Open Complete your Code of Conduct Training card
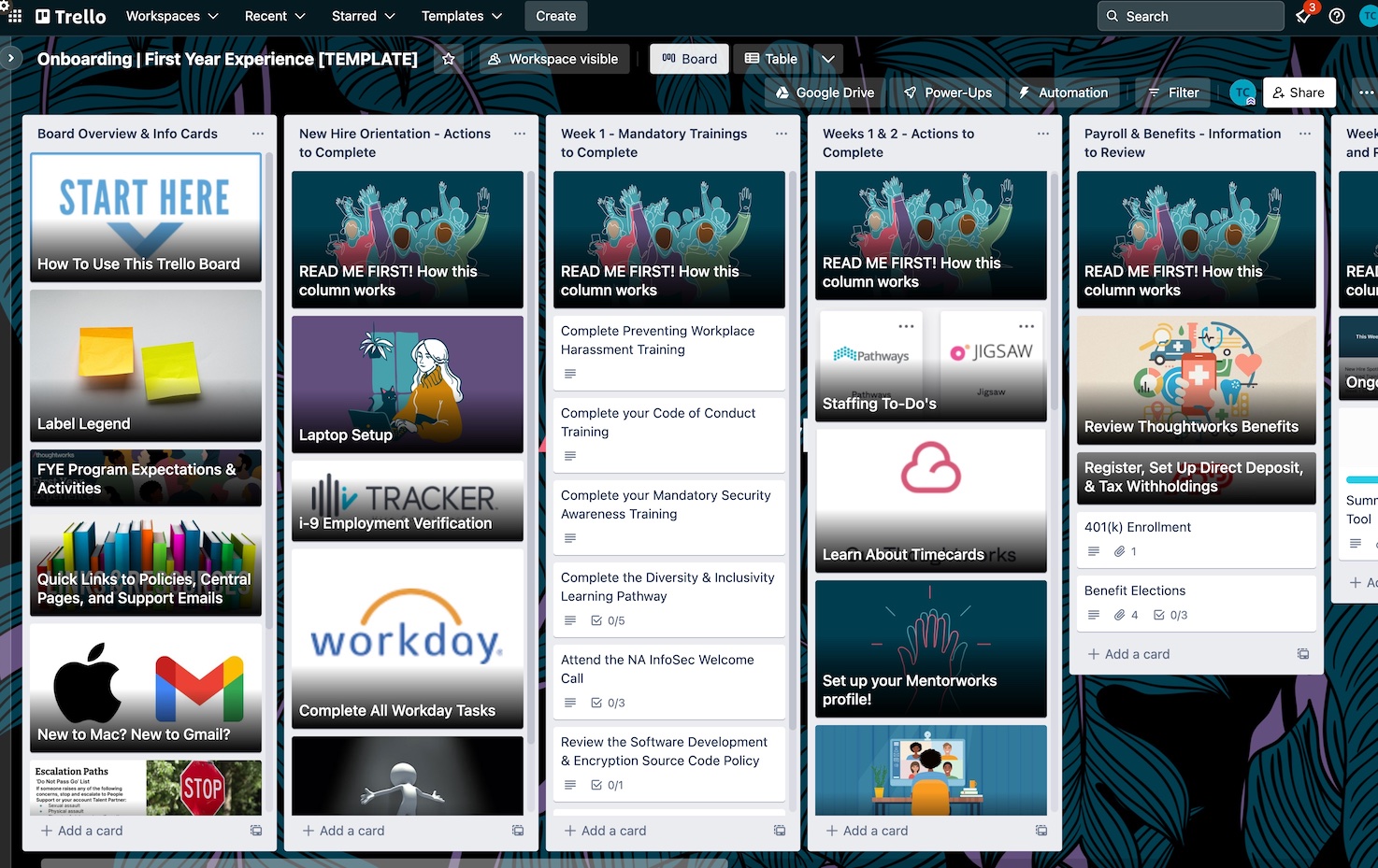Viewport: 1378px width, 868px height. [x=669, y=435]
